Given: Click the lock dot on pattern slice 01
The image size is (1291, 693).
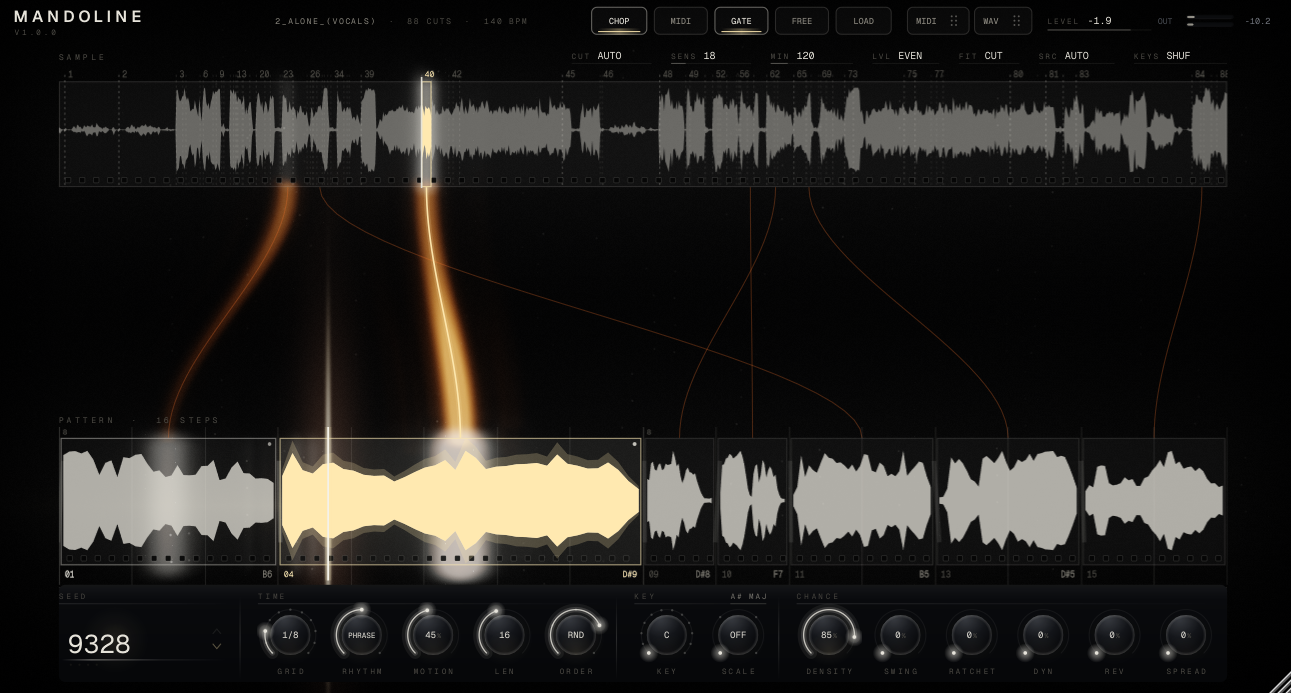Looking at the screenshot, I should [269, 444].
